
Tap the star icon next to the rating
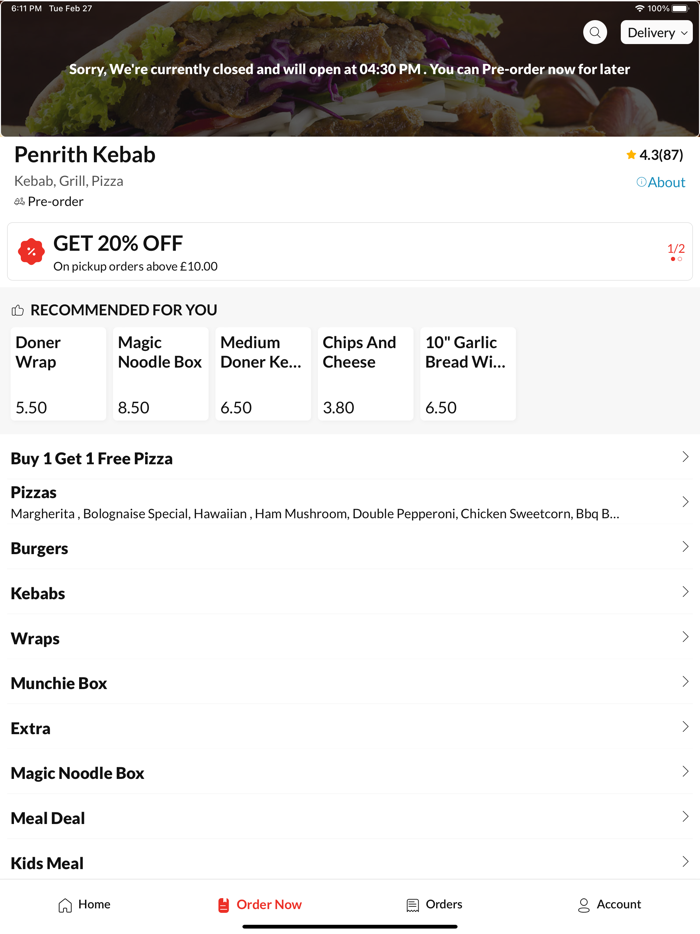630,155
